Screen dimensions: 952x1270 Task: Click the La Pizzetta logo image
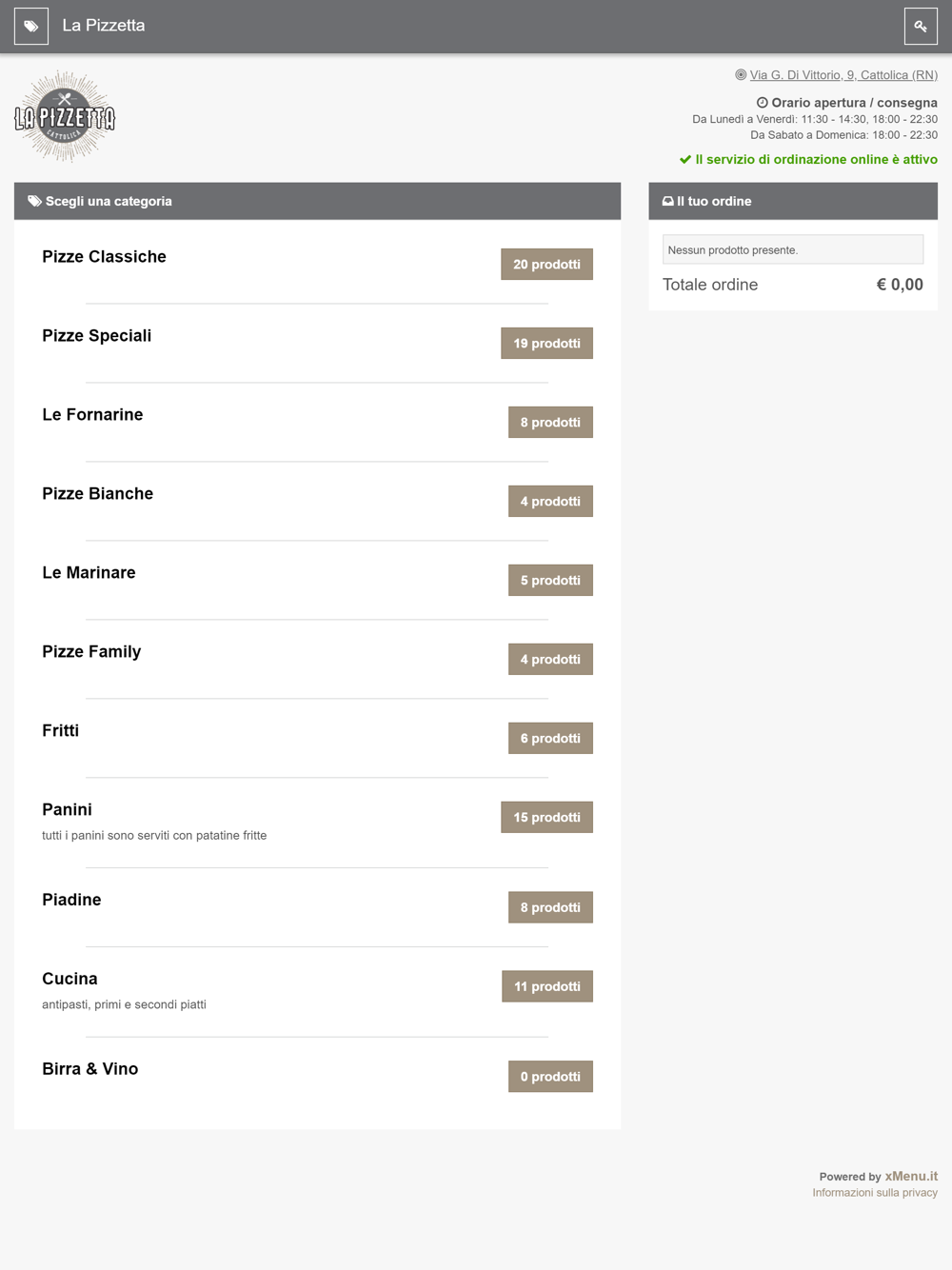(x=65, y=116)
